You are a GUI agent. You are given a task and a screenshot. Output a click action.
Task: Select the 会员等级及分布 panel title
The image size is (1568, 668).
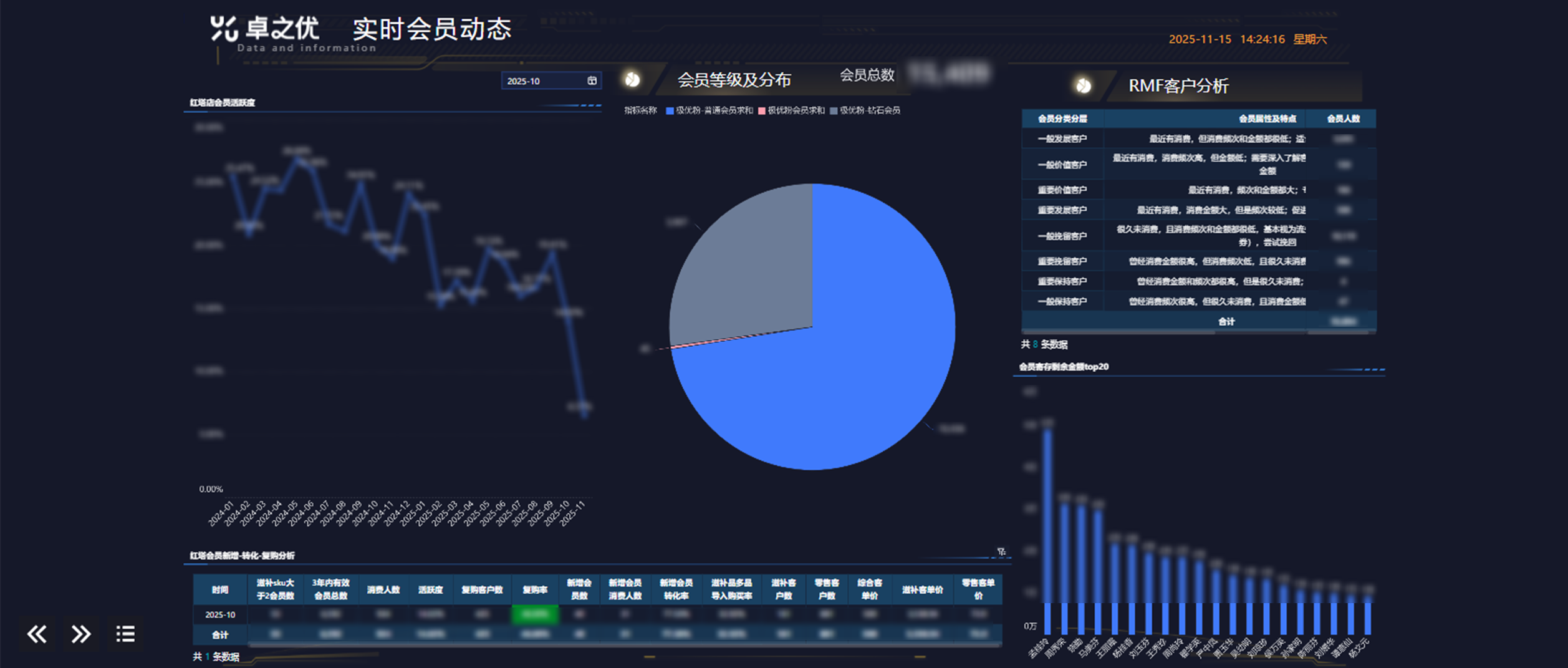pyautogui.click(x=736, y=79)
